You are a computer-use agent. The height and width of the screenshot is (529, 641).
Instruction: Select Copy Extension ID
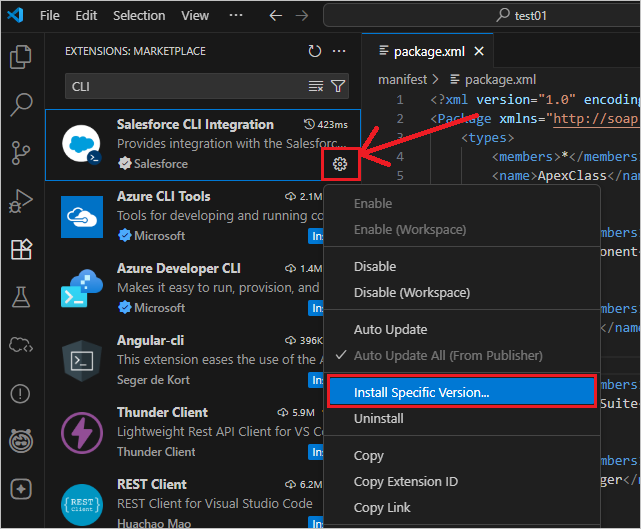click(462, 482)
